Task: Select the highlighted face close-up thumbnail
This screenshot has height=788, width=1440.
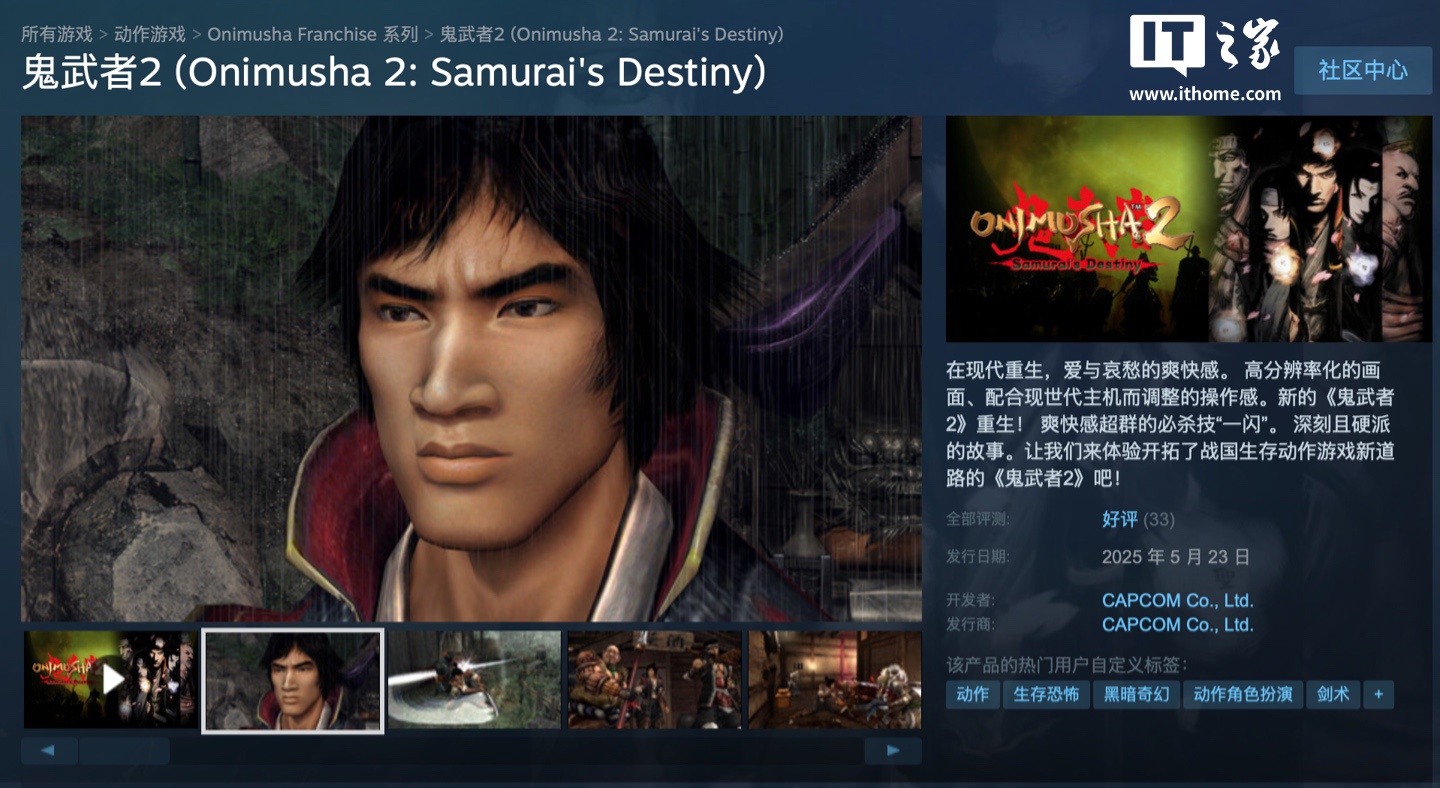Action: pos(293,681)
